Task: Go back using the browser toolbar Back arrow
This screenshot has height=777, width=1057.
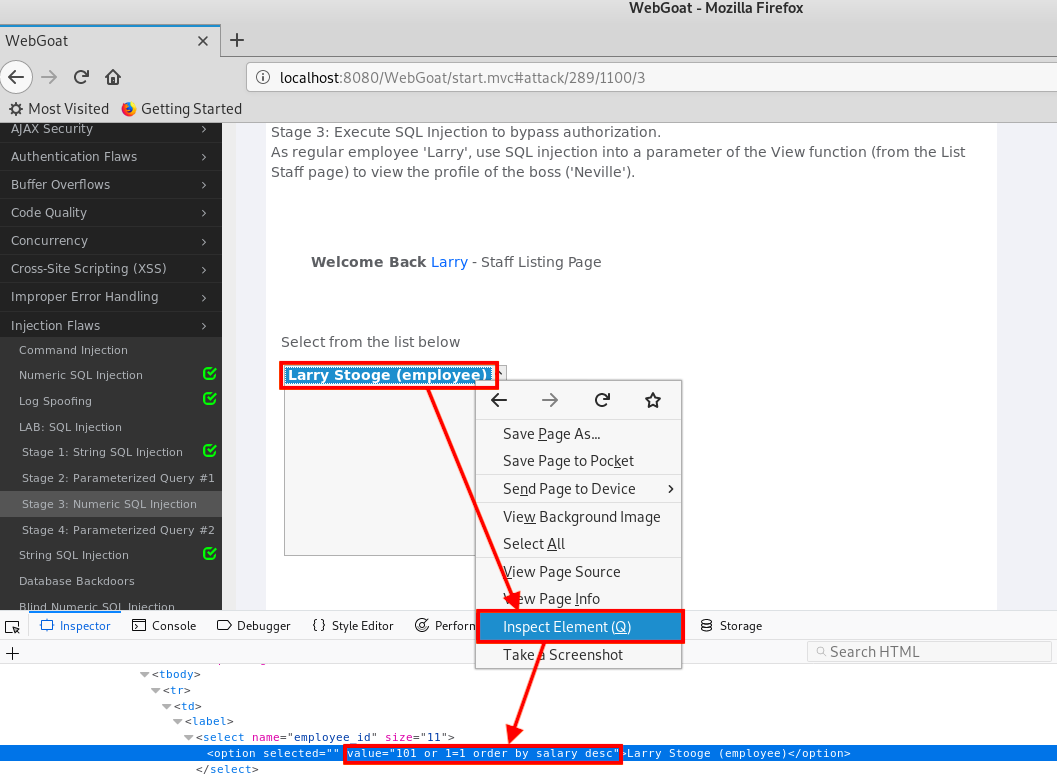Action: tap(16, 77)
